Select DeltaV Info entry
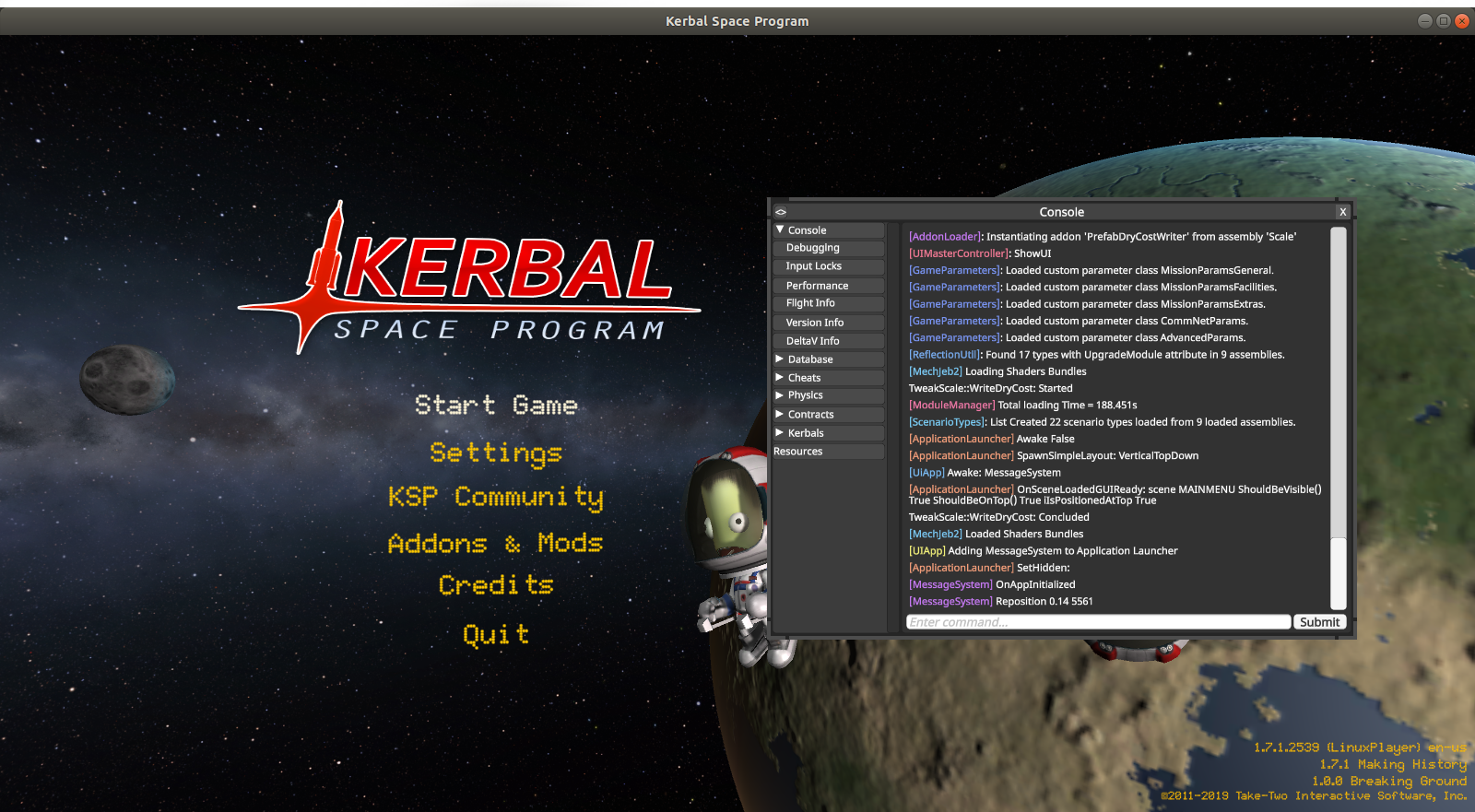The image size is (1475, 812). point(829,341)
